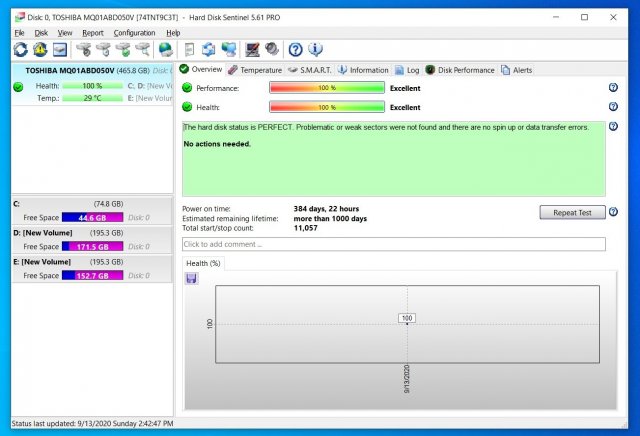
Task: Click the yellow warning alert toolbar icon
Action: 40,49
